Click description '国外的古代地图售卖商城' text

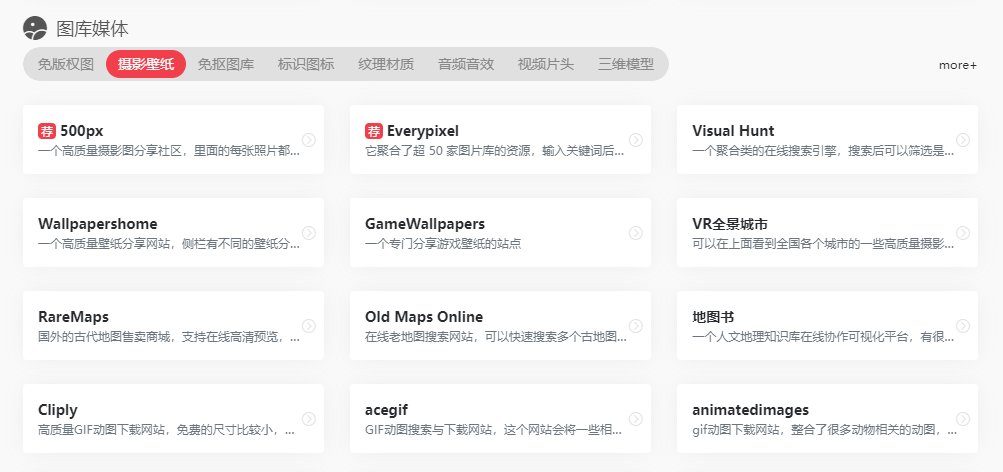point(106,337)
